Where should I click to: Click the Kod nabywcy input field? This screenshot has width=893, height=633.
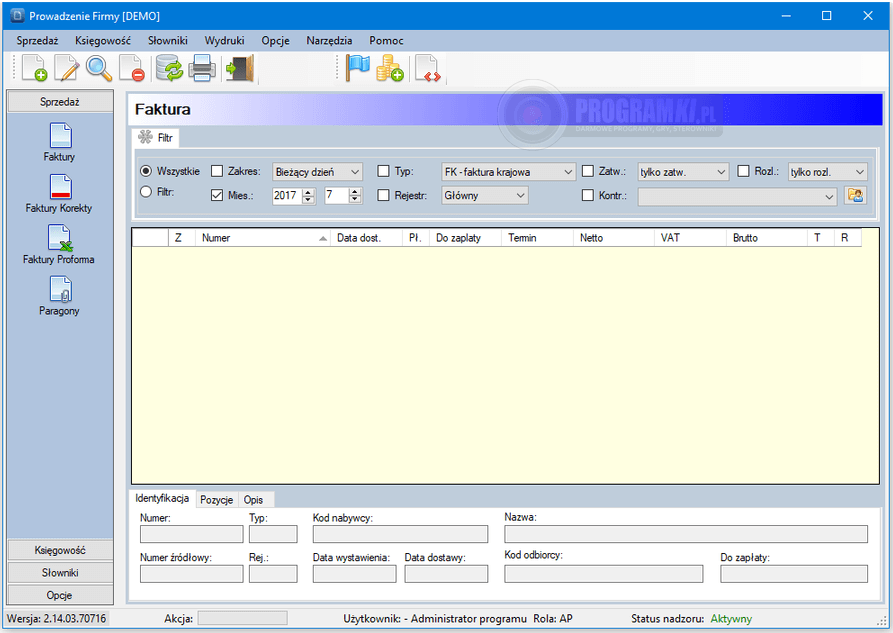tap(400, 534)
